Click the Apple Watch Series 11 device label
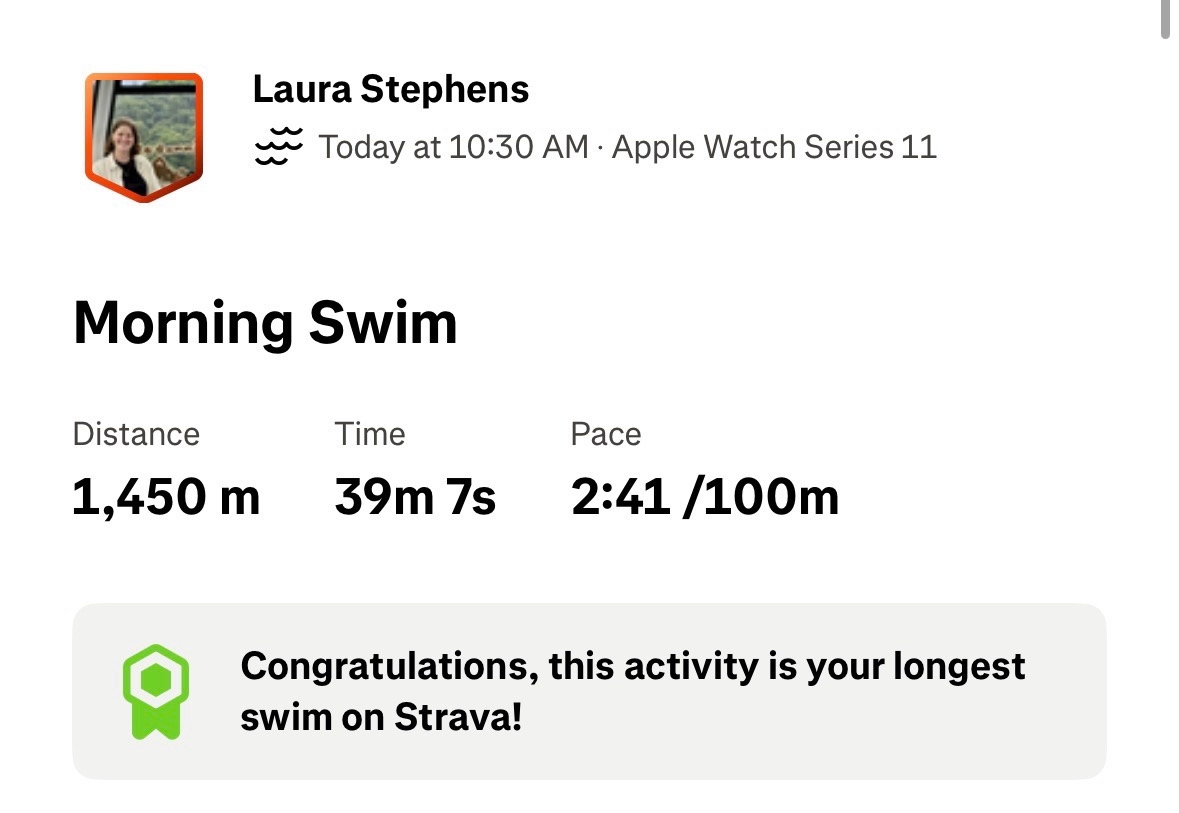The height and width of the screenshot is (813, 1179). pos(774,147)
